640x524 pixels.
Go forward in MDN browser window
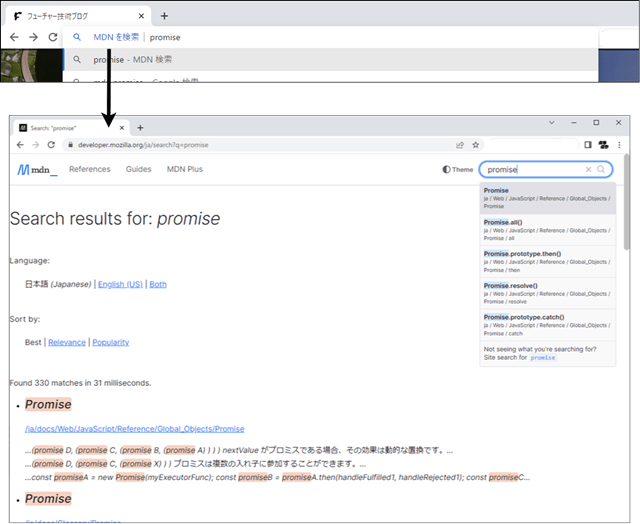pyautogui.click(x=36, y=145)
